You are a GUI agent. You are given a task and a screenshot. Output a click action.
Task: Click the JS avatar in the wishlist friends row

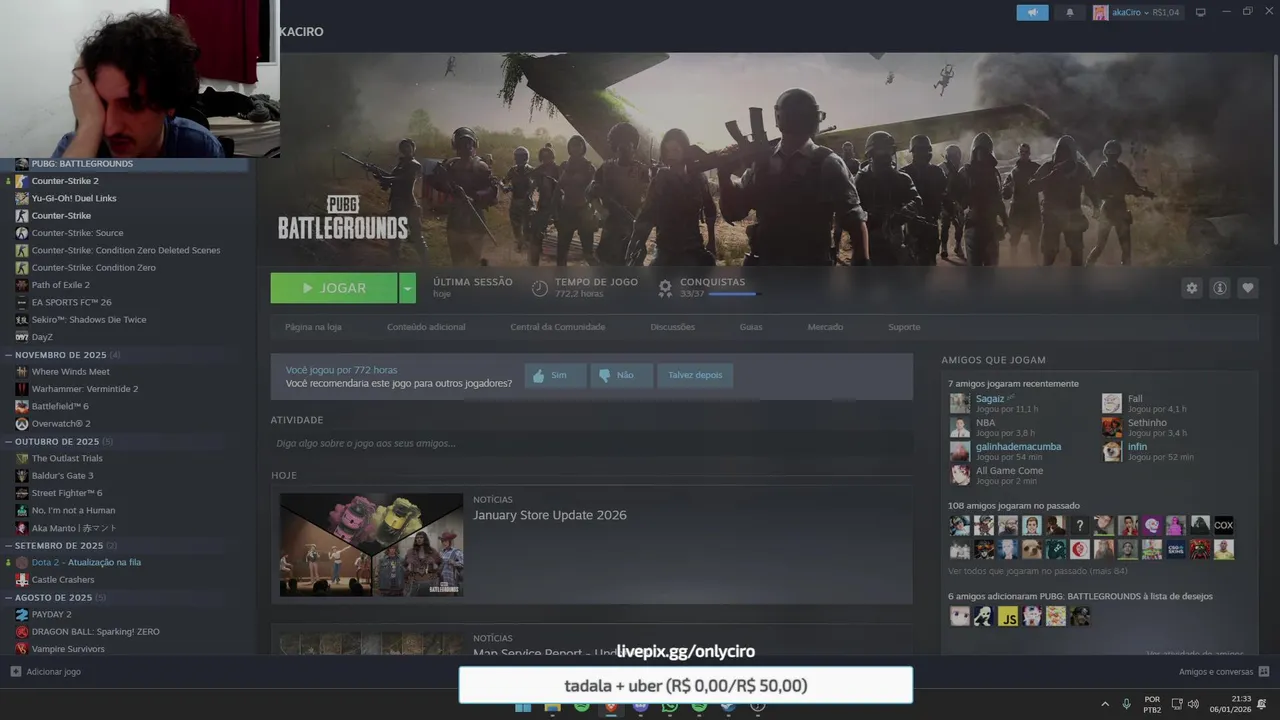[x=1008, y=616]
